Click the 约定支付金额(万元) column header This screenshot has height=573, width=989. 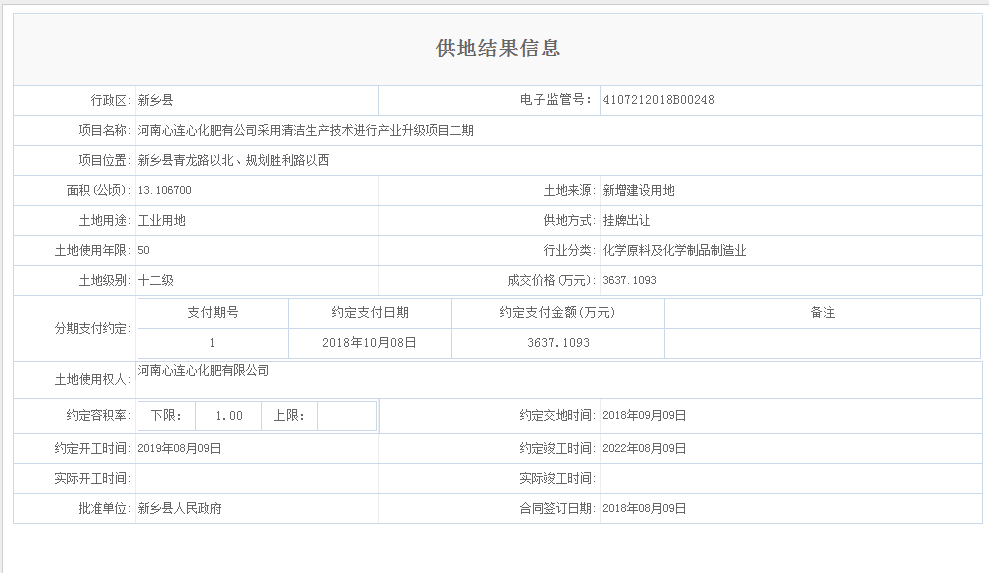(558, 312)
